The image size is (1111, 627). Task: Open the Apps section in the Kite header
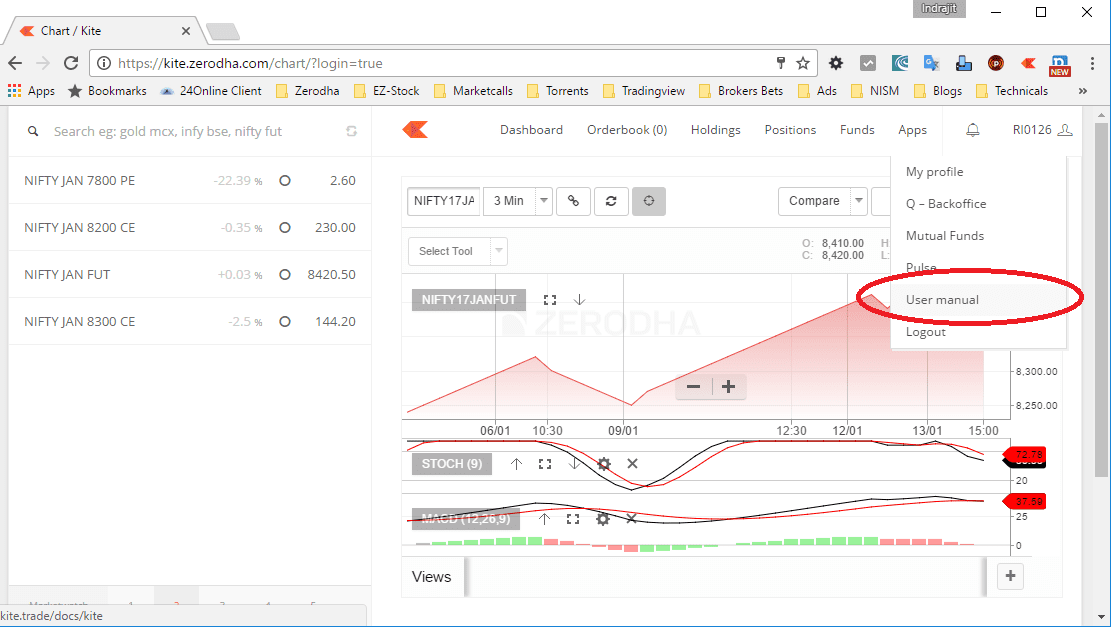point(913,130)
